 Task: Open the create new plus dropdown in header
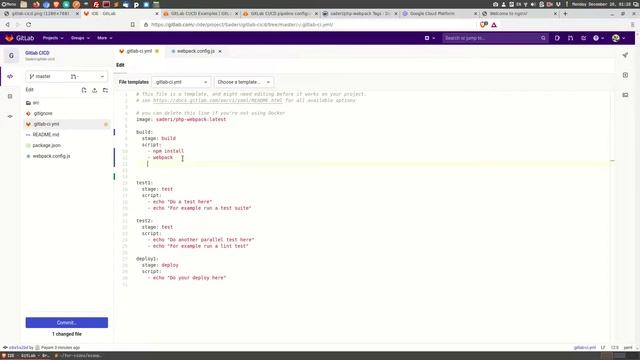pyautogui.click(x=429, y=38)
